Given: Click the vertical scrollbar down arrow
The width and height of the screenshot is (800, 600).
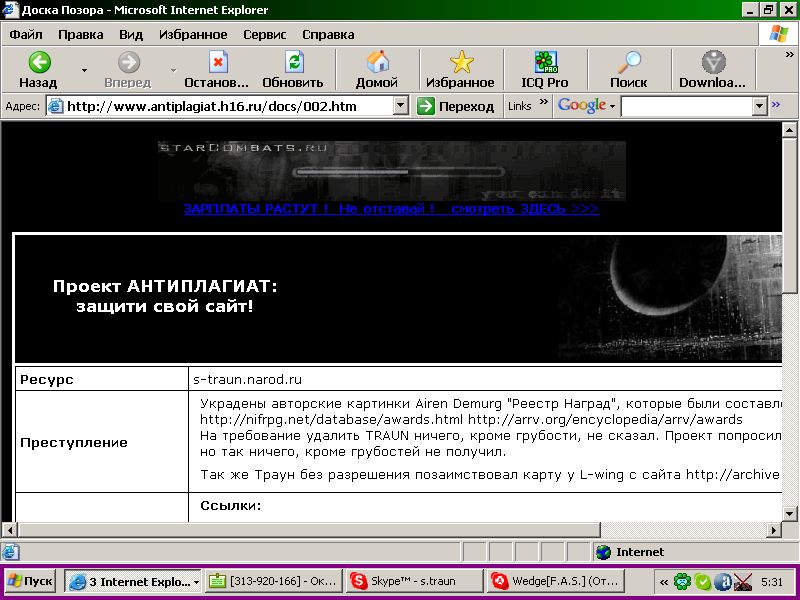Looking at the screenshot, I should (x=789, y=513).
